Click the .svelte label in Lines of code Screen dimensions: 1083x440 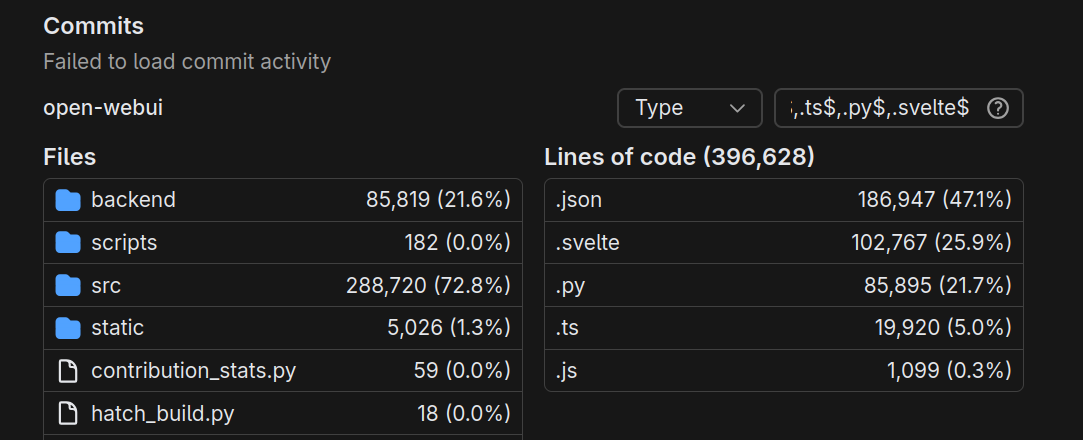[x=587, y=243]
